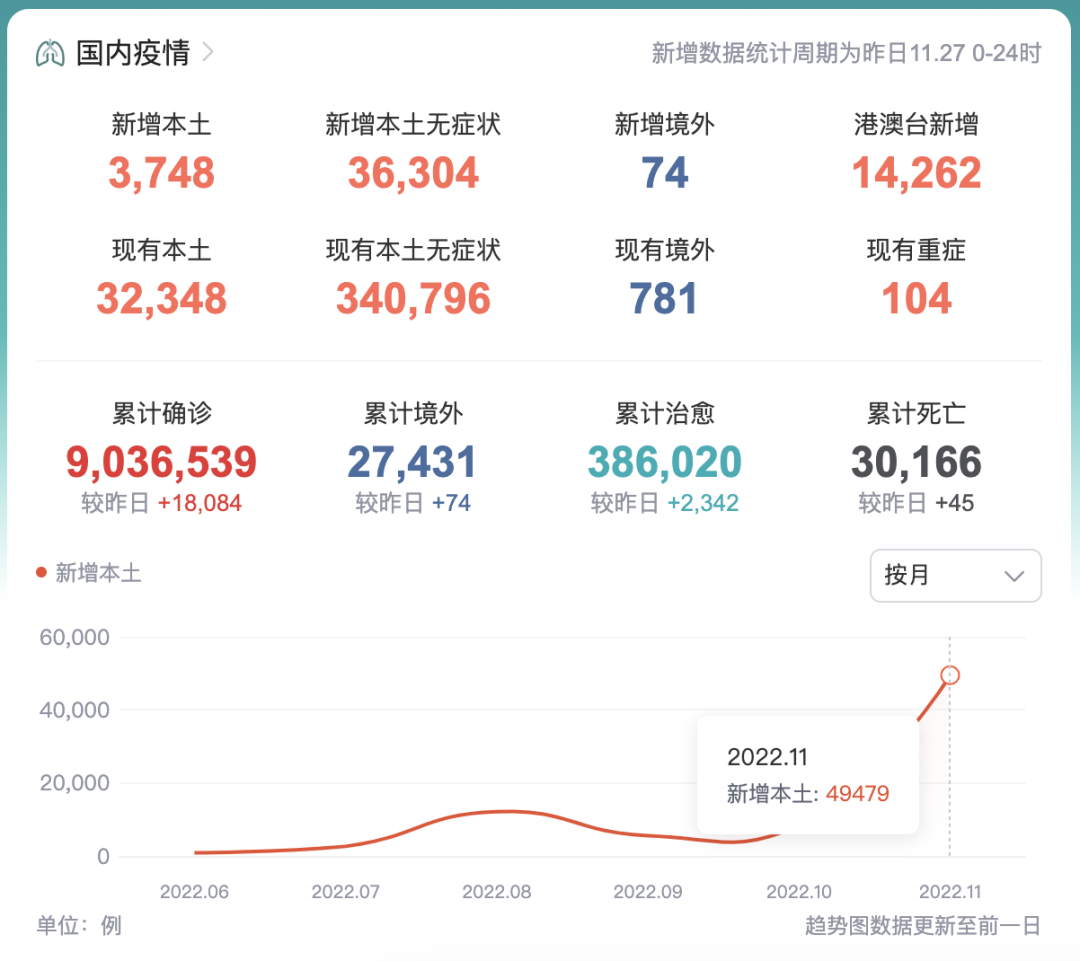Click the 40,000 y-axis label

74,710
